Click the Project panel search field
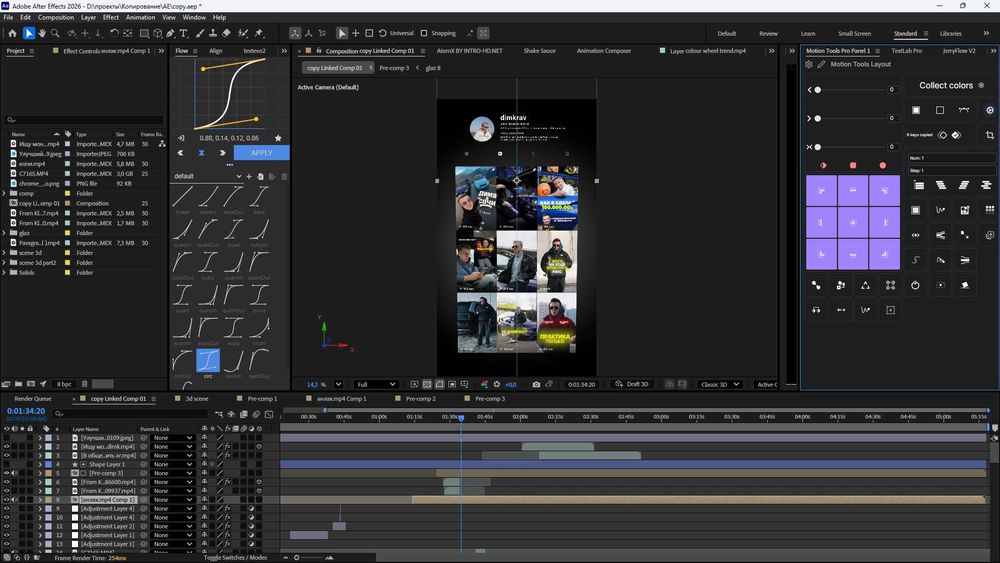 pyautogui.click(x=84, y=120)
